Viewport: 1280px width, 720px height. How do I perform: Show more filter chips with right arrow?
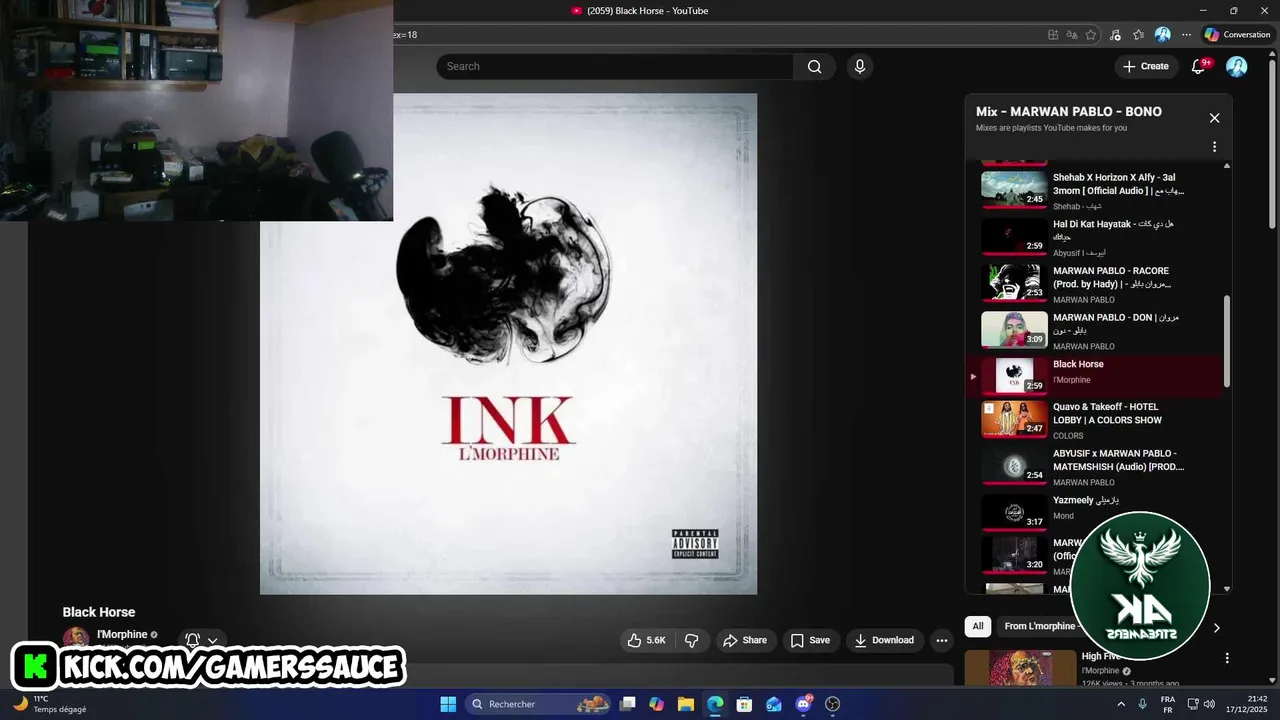click(1216, 628)
